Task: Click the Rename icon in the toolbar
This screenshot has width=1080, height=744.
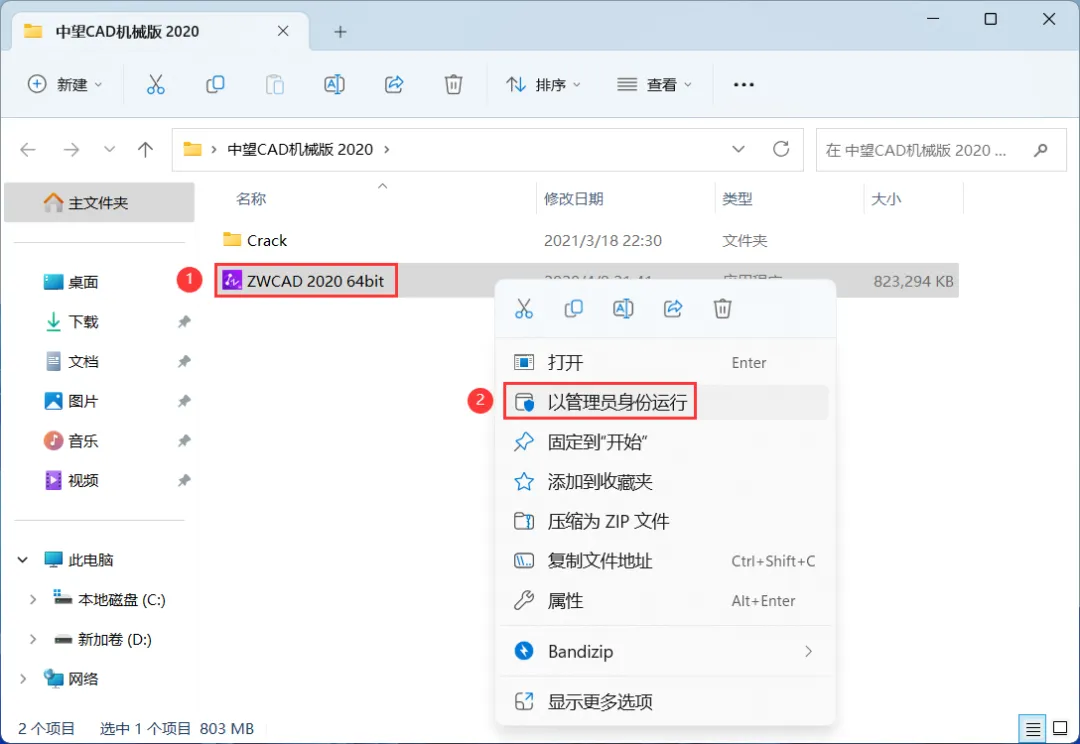Action: point(334,85)
